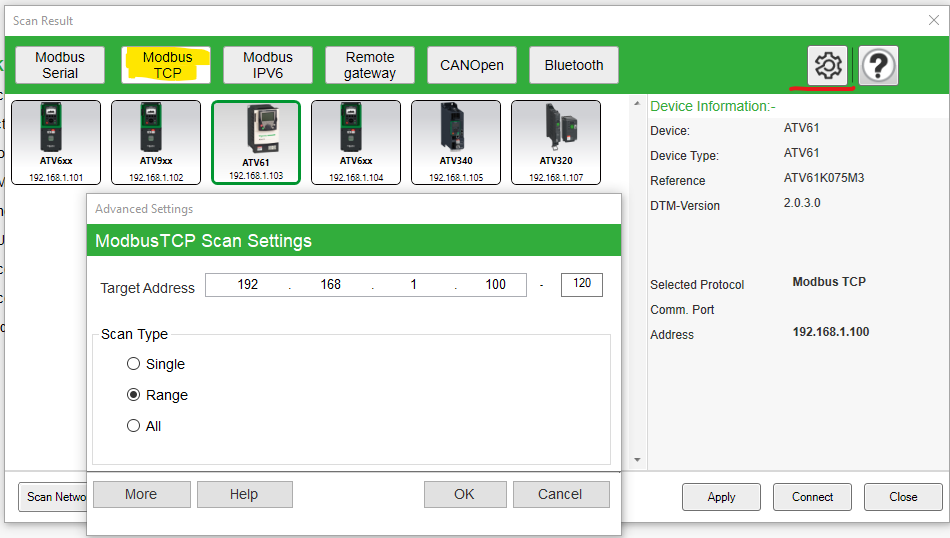
Task: Open the help question mark icon
Action: click(879, 65)
